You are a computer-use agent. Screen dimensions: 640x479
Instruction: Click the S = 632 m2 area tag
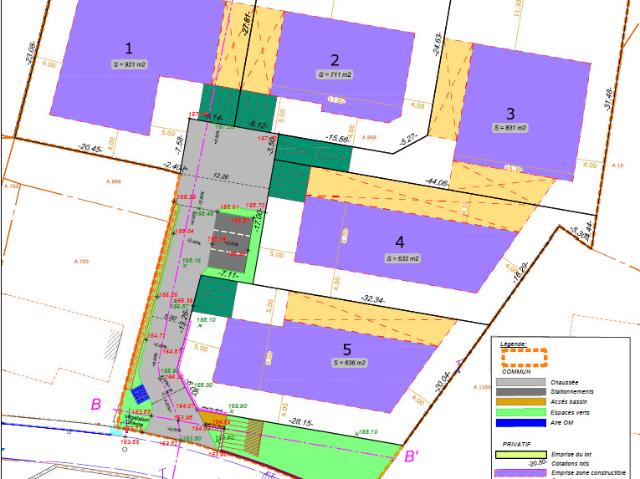[402, 258]
